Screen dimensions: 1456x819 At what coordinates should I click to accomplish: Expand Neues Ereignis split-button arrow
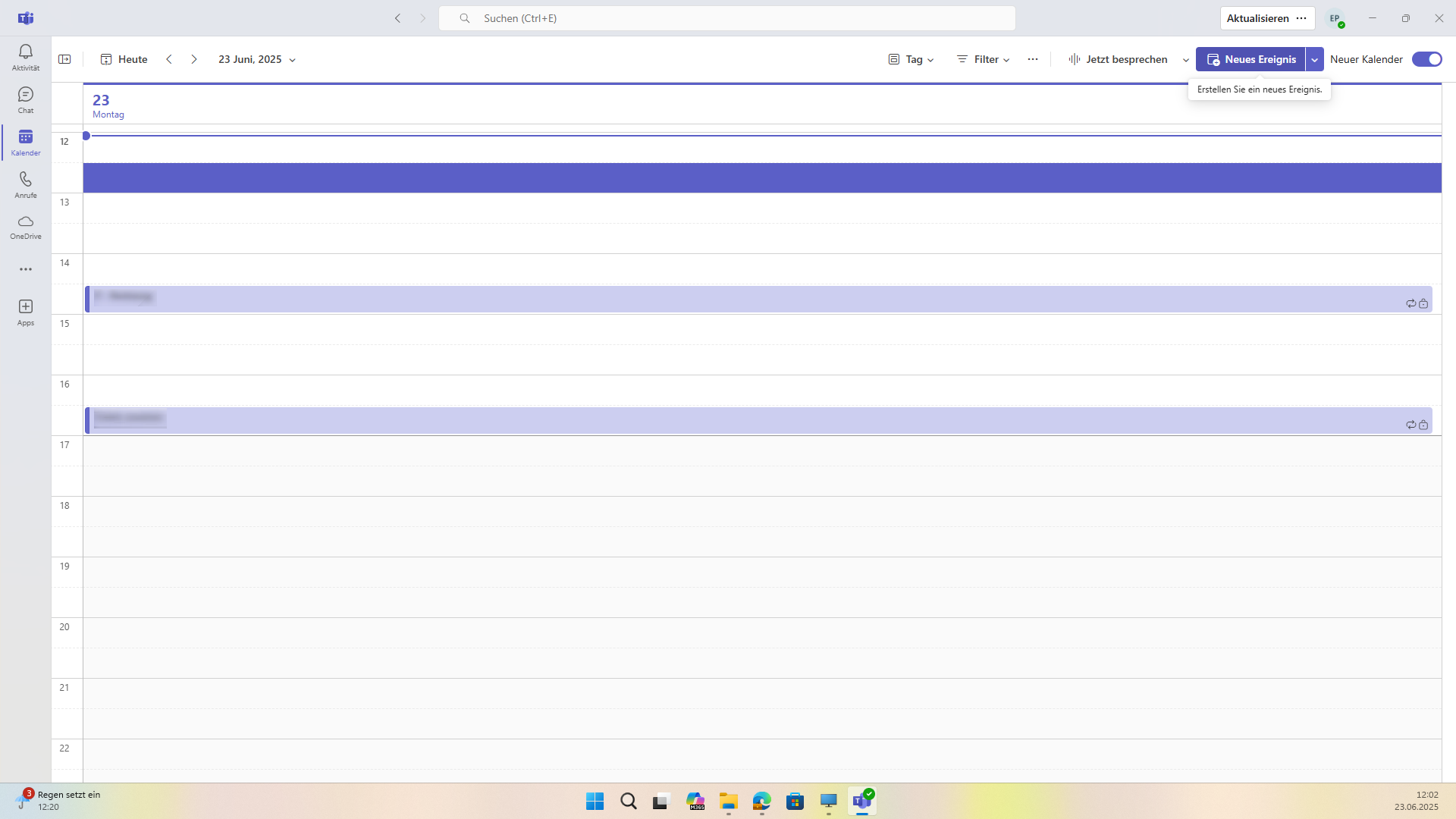click(x=1315, y=59)
